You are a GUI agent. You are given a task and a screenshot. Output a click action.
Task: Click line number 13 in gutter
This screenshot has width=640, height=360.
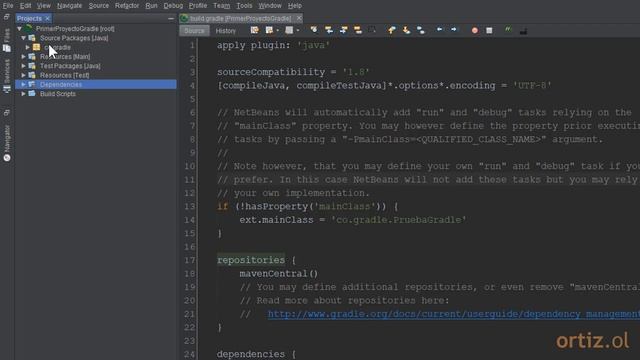pyautogui.click(x=189, y=207)
